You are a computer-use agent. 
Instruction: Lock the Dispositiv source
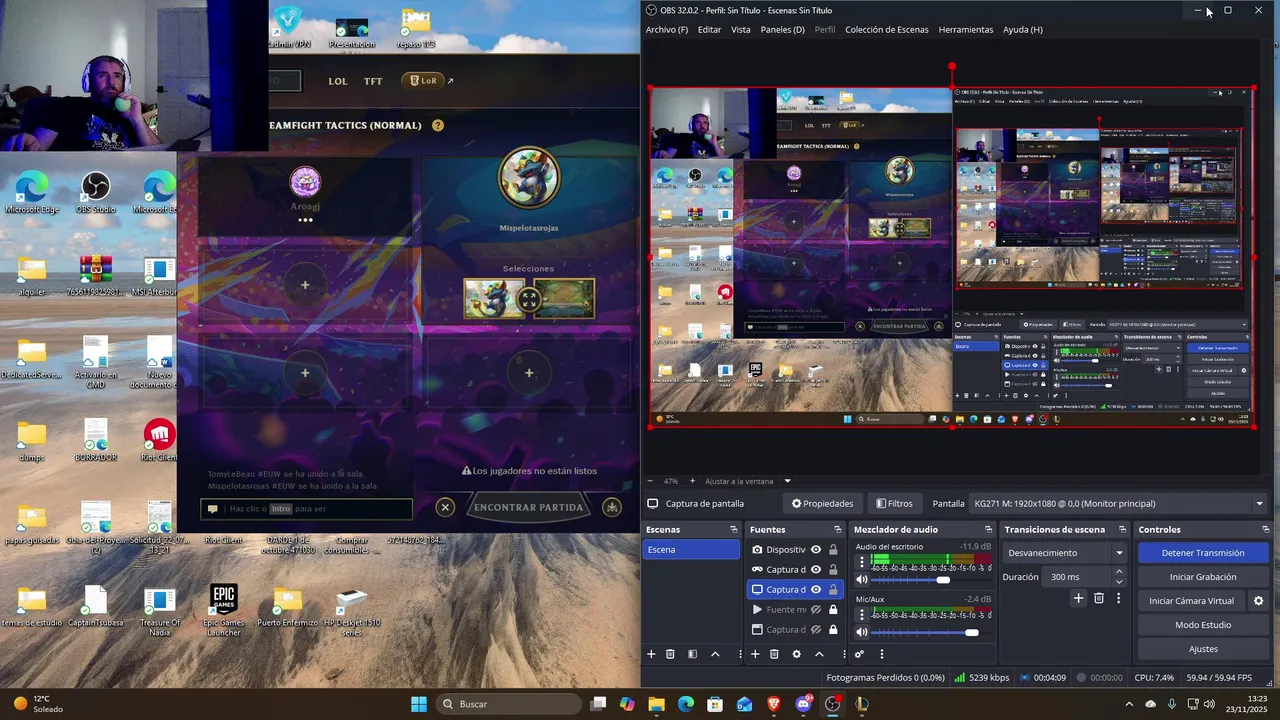tap(833, 550)
